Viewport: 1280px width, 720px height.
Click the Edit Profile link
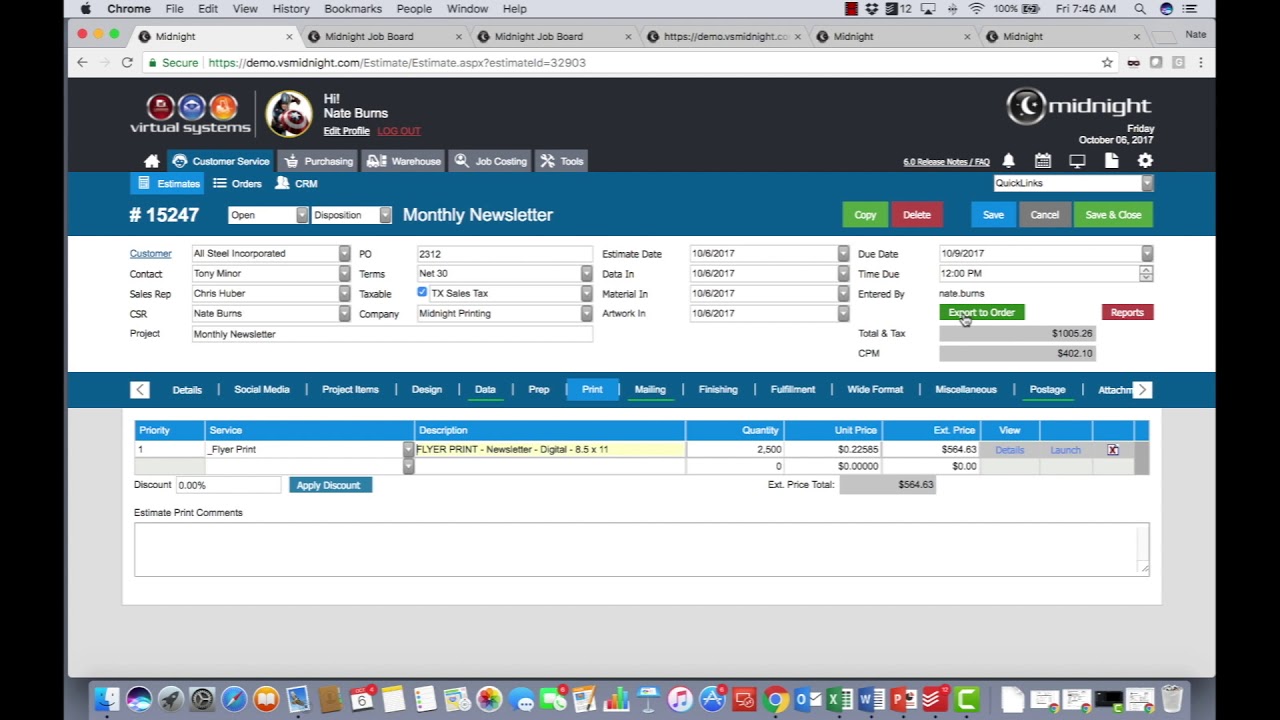(346, 131)
